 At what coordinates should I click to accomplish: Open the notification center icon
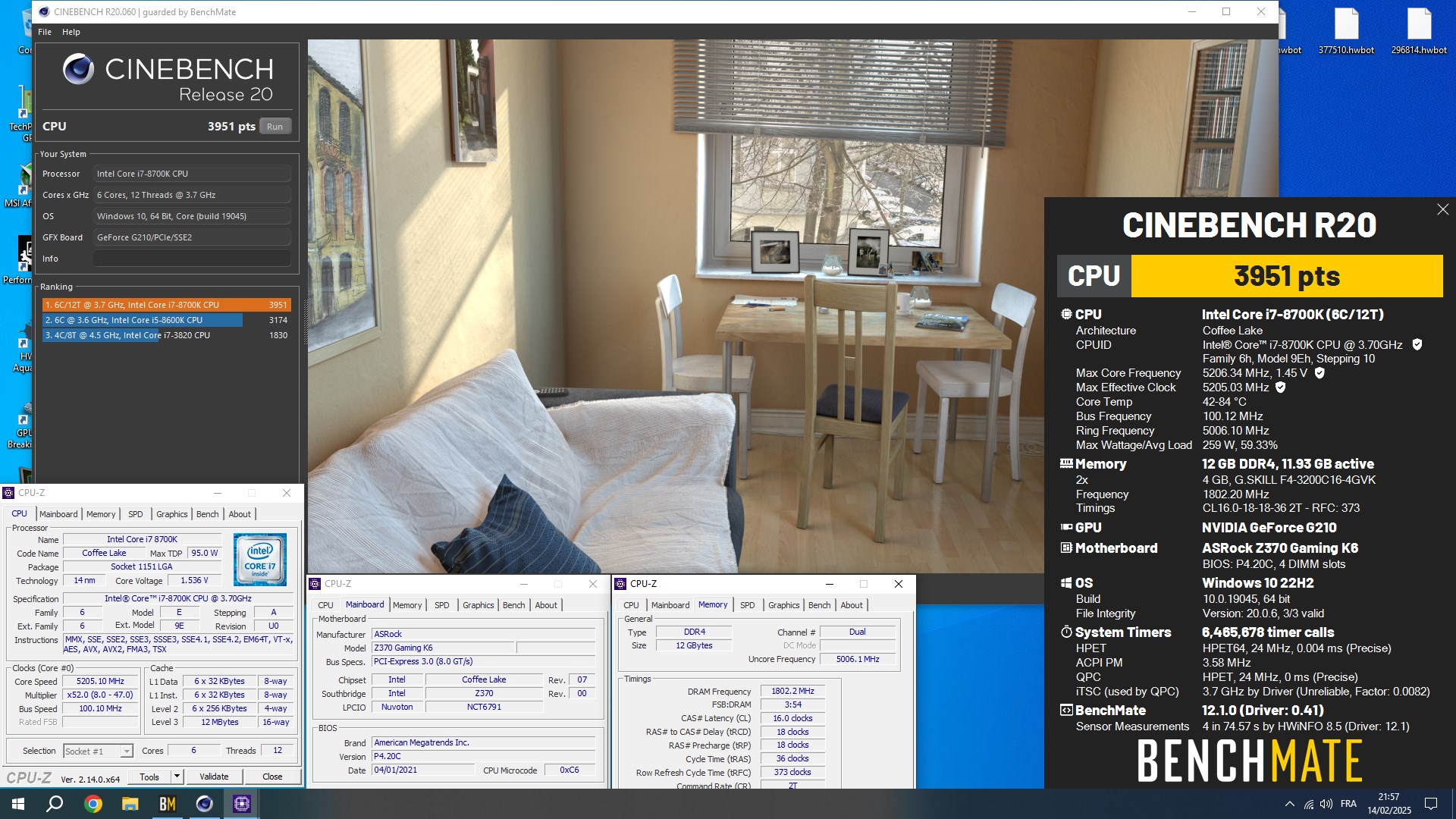[1431, 804]
